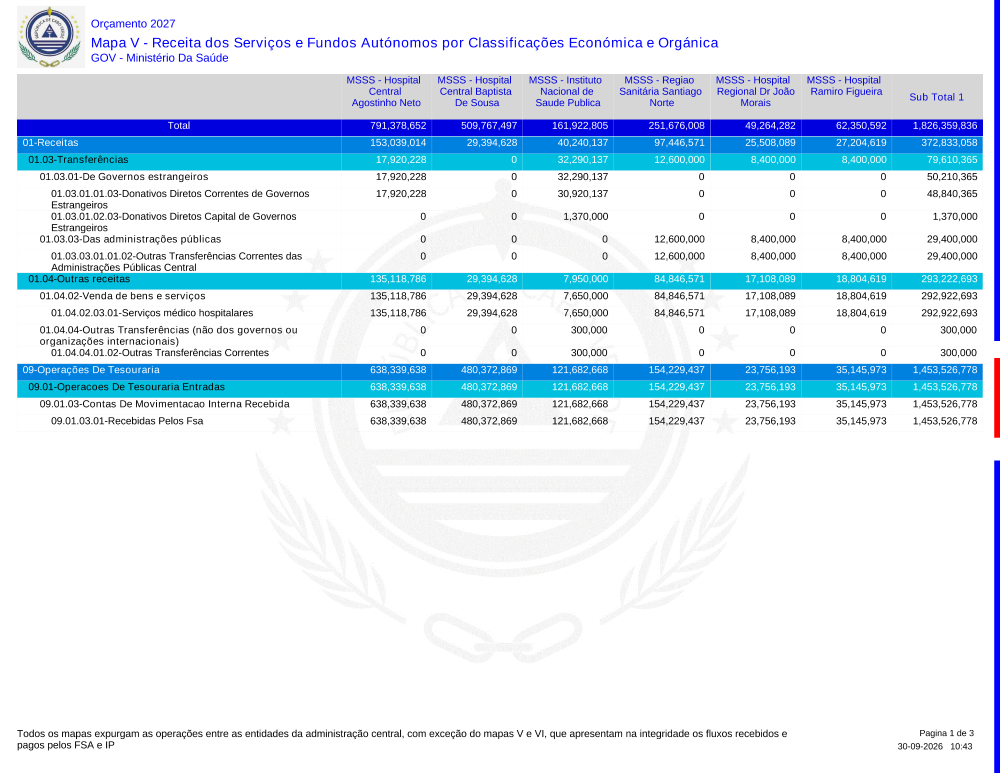Click the Cabo Verde coat of arms emblem
This screenshot has height=773, width=1000.
pyautogui.click(x=50, y=37)
